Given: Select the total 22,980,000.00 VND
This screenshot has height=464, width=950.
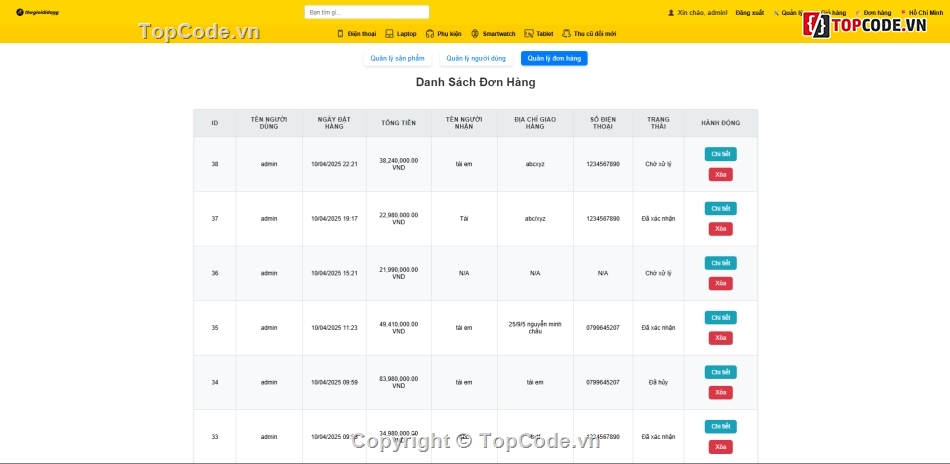Looking at the screenshot, I should click(399, 219).
